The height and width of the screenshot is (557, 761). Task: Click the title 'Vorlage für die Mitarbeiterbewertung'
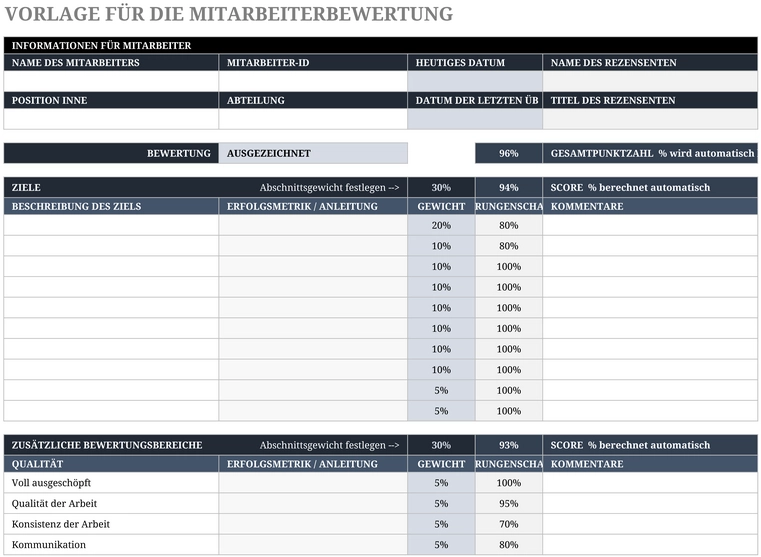[229, 14]
